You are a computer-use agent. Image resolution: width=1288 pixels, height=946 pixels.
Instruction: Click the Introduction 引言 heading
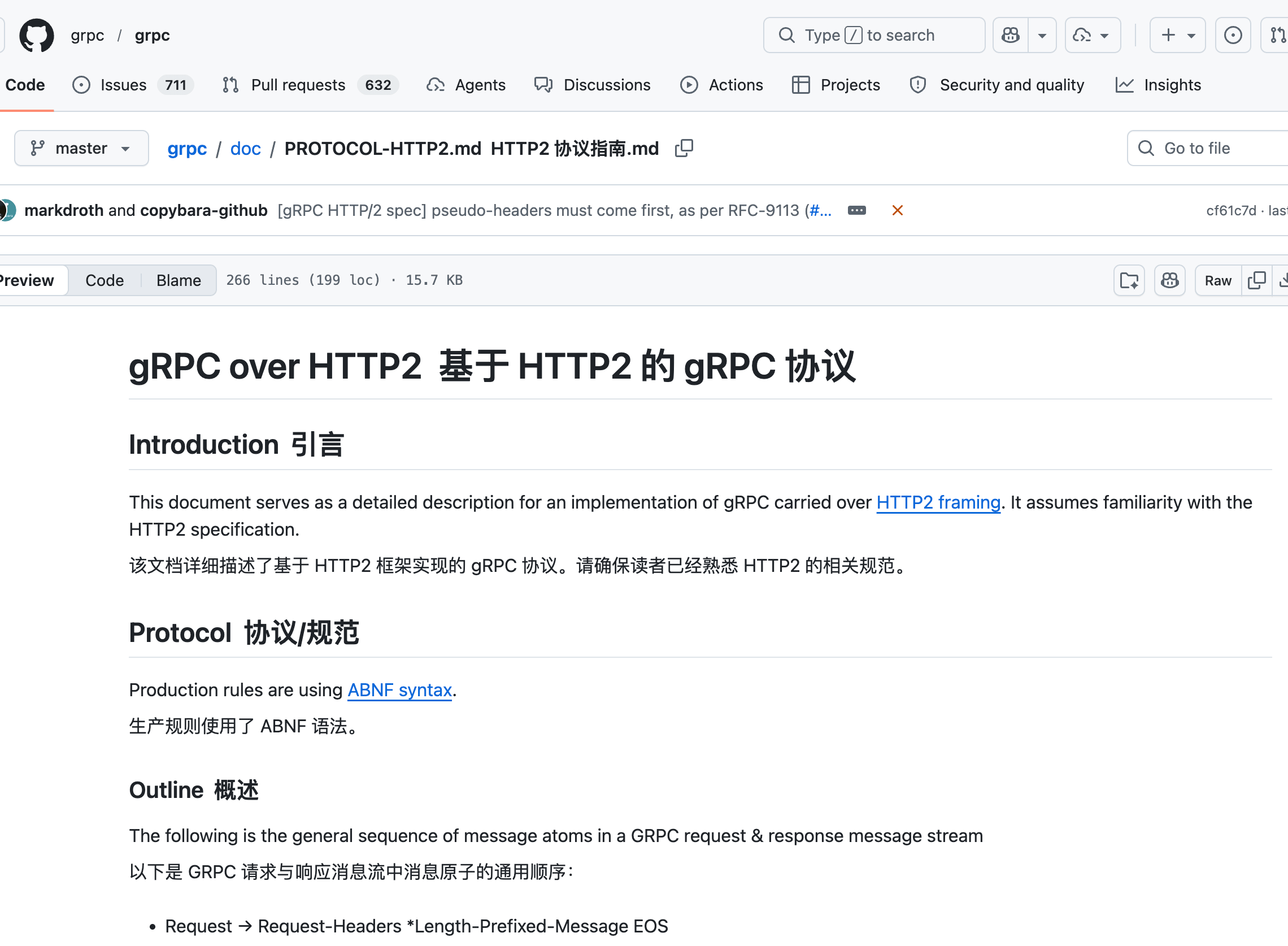[x=236, y=445]
